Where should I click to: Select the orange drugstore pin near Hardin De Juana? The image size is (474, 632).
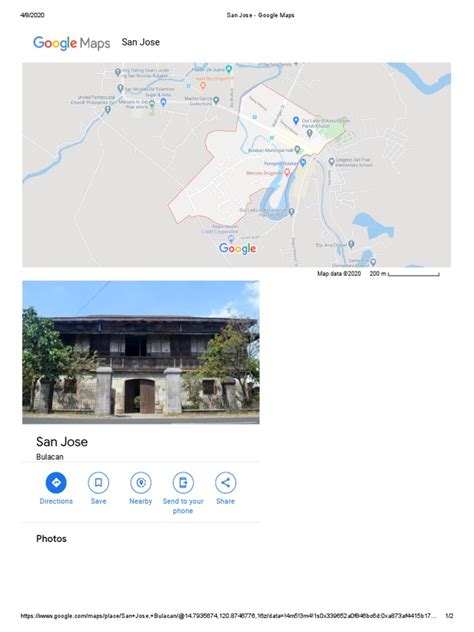[203, 85]
